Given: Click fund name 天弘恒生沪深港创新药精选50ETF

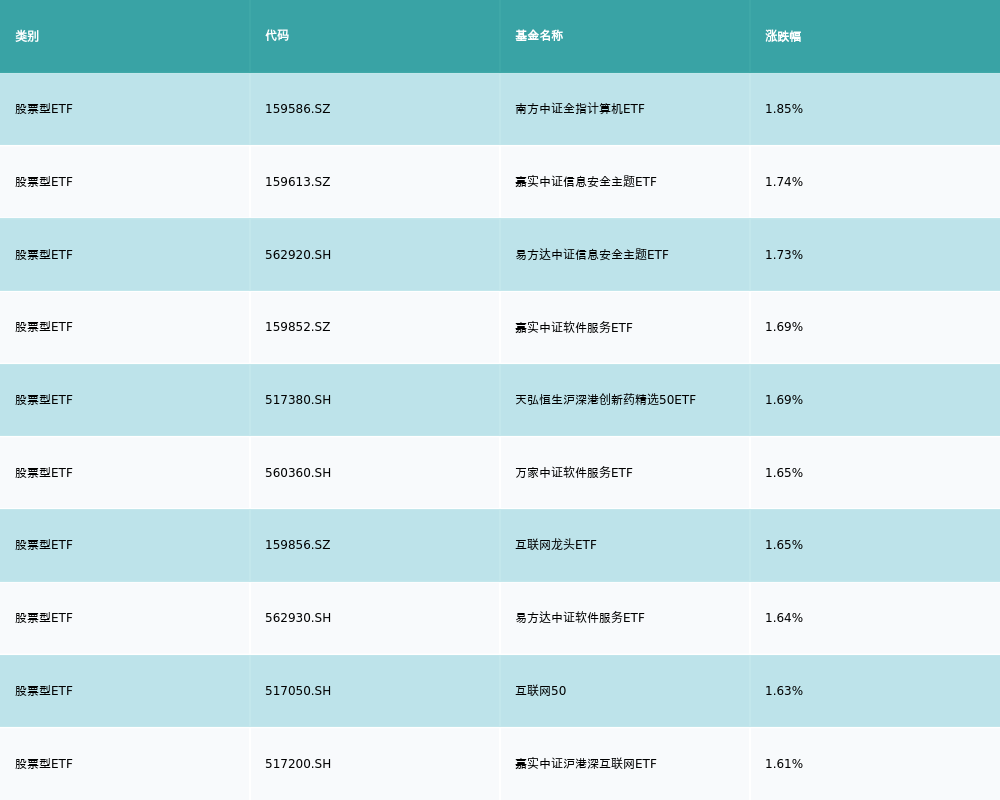Looking at the screenshot, I should pyautogui.click(x=605, y=400).
